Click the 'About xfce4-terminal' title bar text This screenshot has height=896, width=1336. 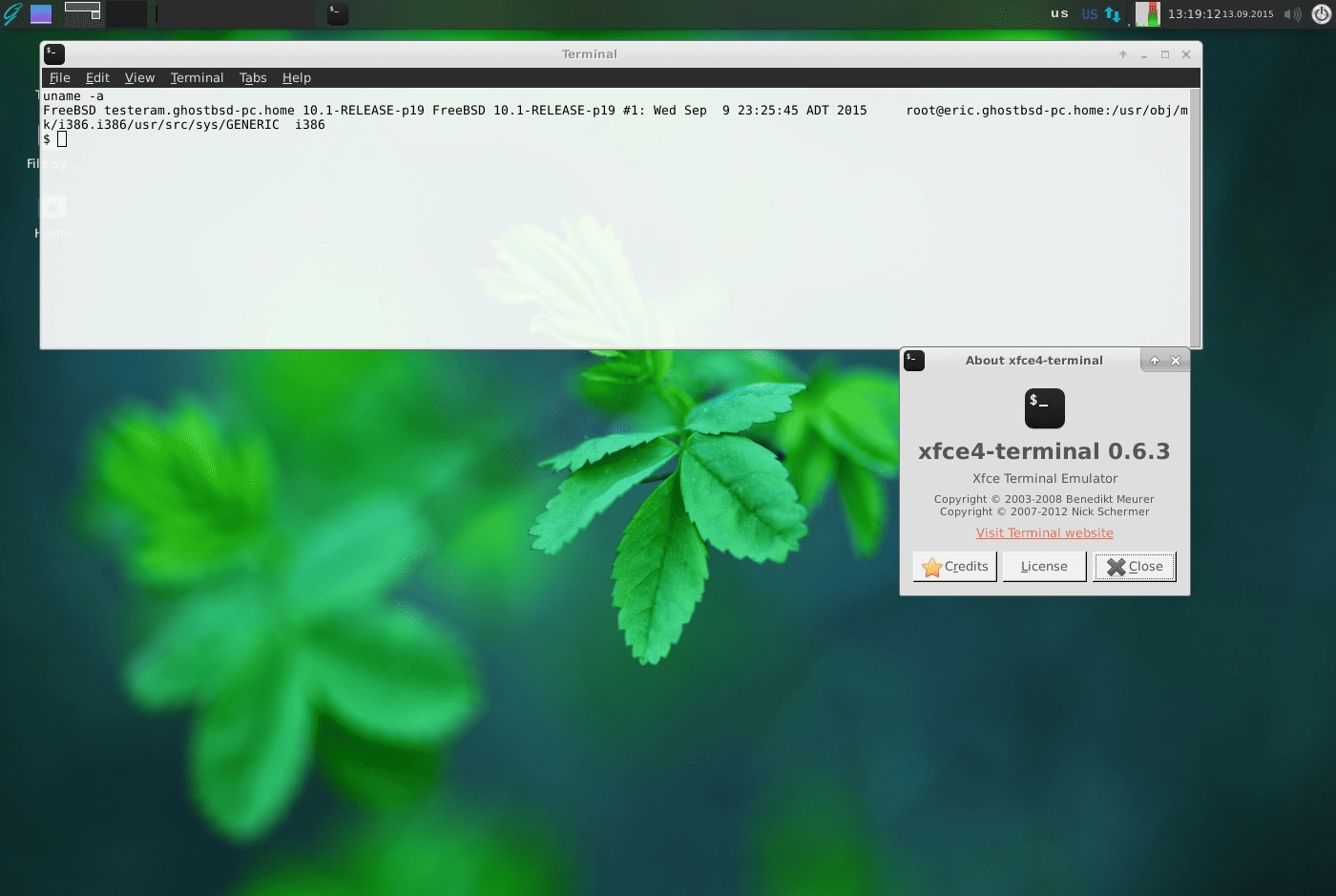click(x=1033, y=361)
